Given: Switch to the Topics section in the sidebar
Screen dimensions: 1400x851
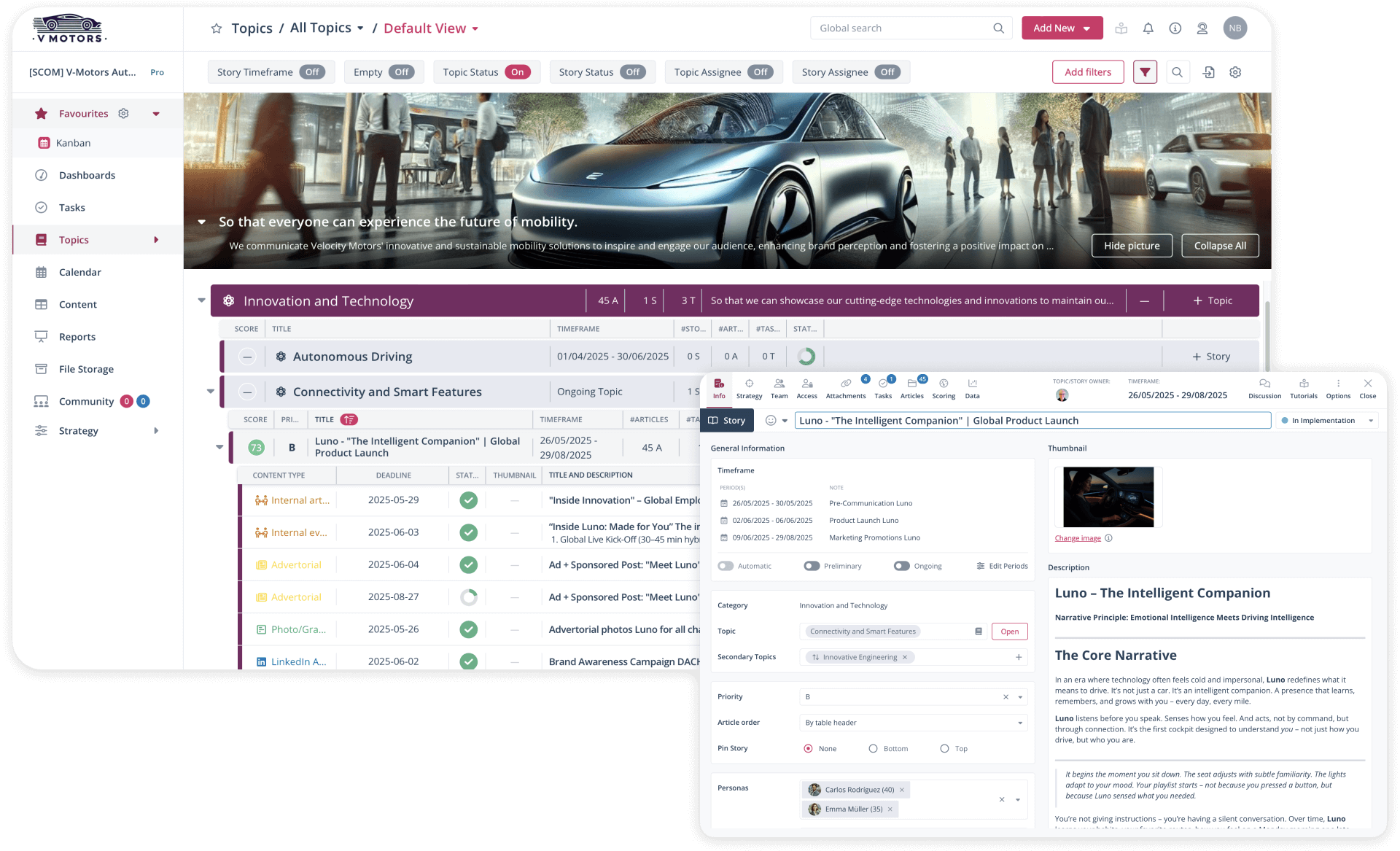Looking at the screenshot, I should 74,239.
